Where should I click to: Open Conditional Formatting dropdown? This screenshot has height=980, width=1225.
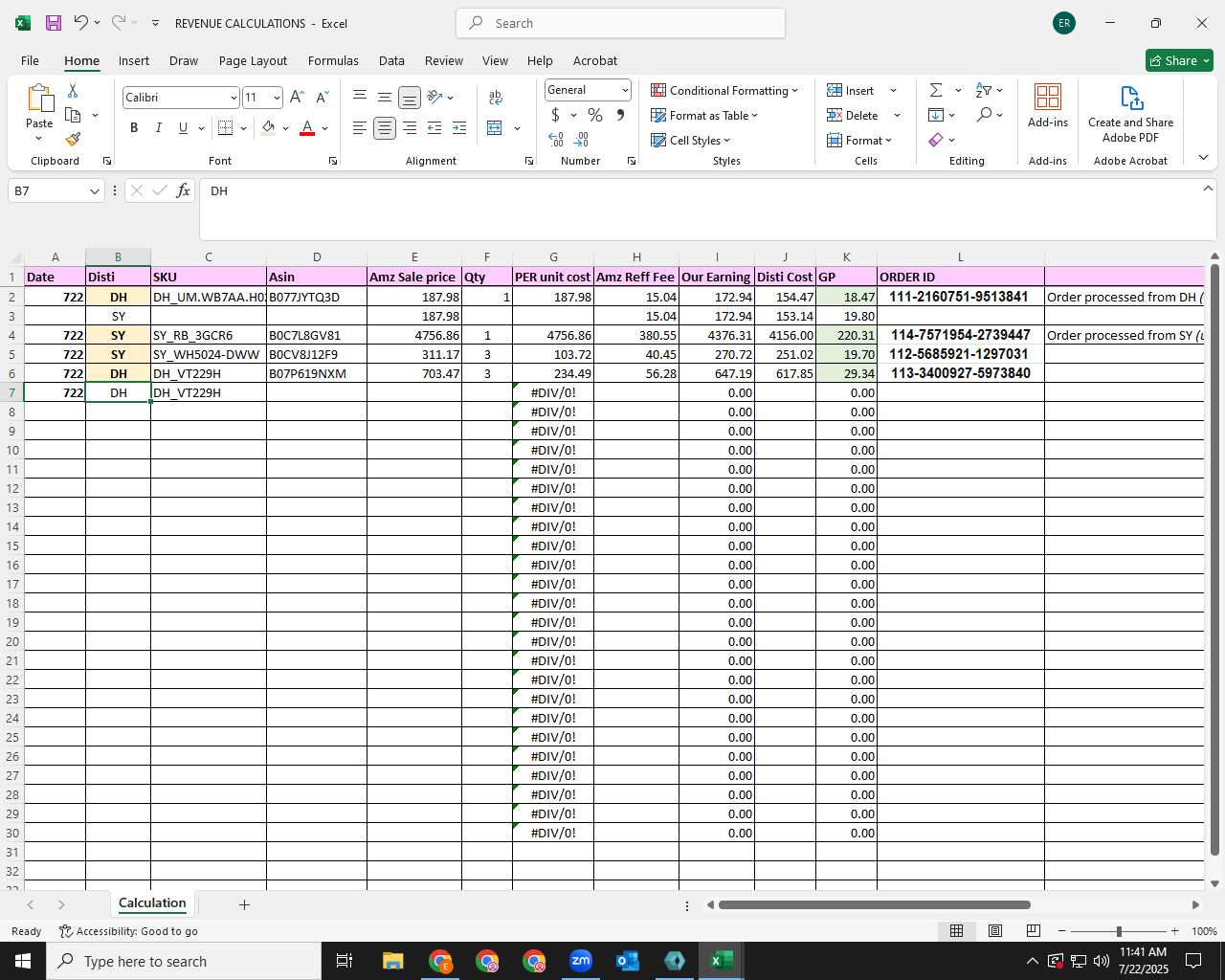[x=724, y=90]
